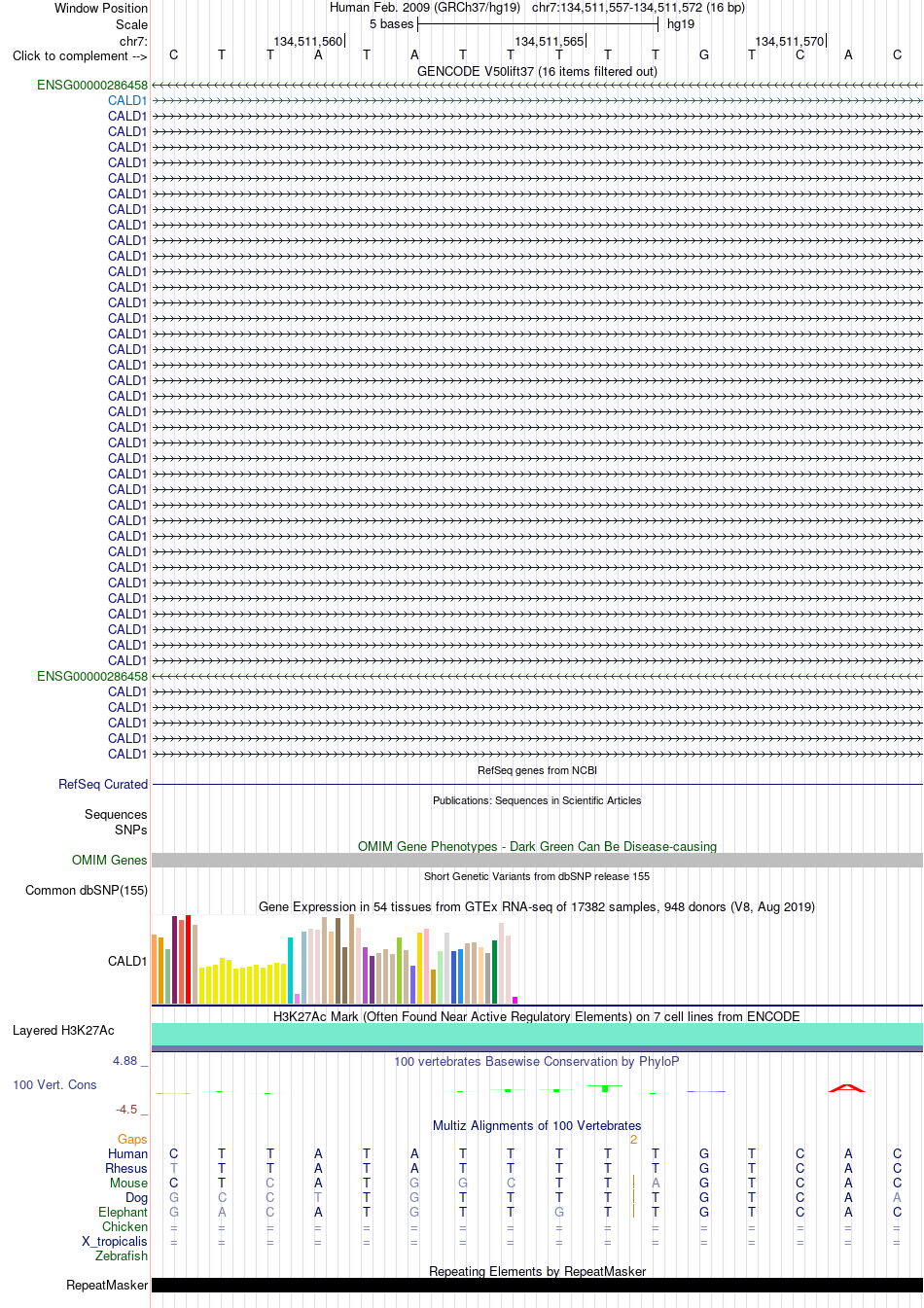Click the orange Gaps row label

coord(132,1139)
